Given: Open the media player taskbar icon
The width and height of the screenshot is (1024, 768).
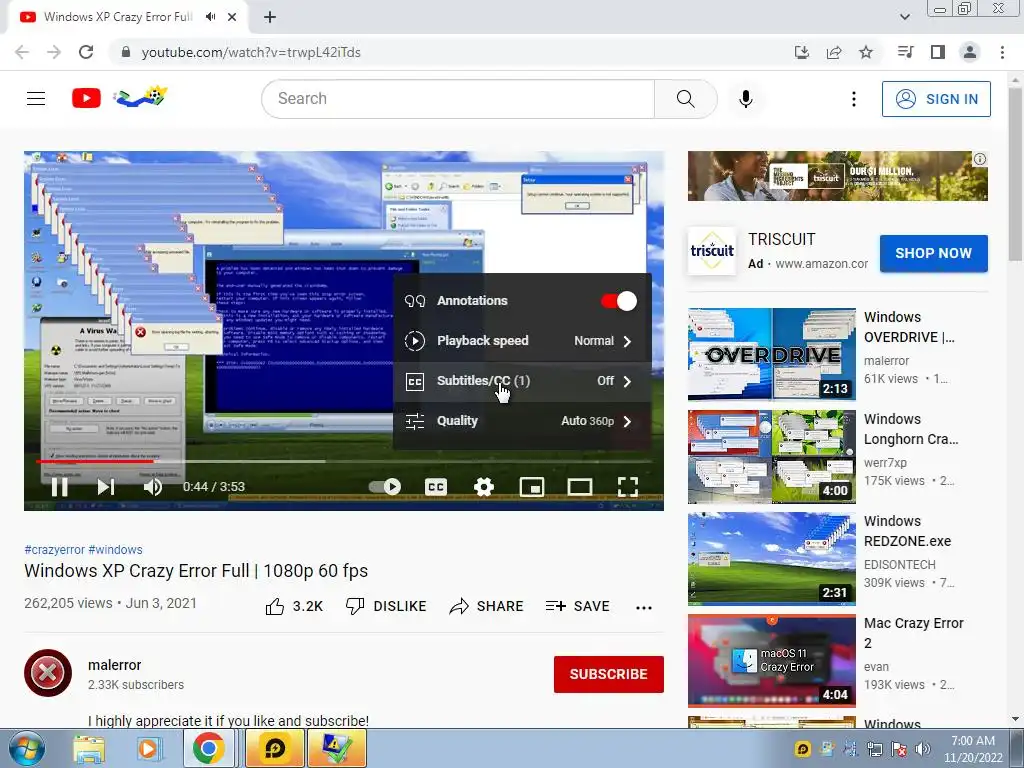Looking at the screenshot, I should click(148, 748).
